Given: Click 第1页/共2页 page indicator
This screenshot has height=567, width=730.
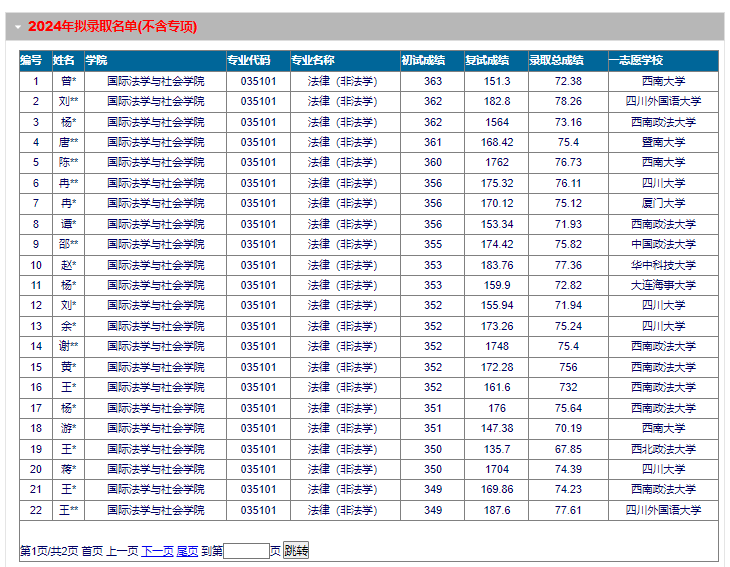Looking at the screenshot, I should click(x=49, y=551).
